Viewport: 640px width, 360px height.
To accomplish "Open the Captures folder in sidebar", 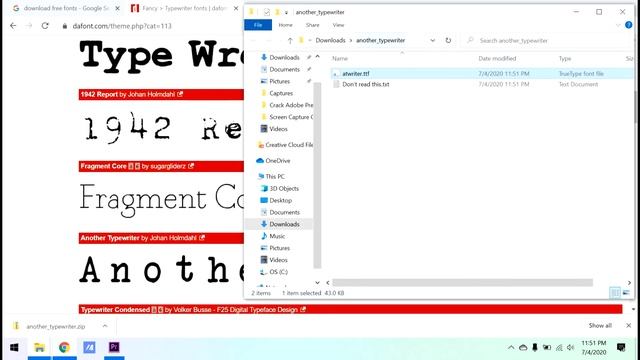I will [x=281, y=93].
